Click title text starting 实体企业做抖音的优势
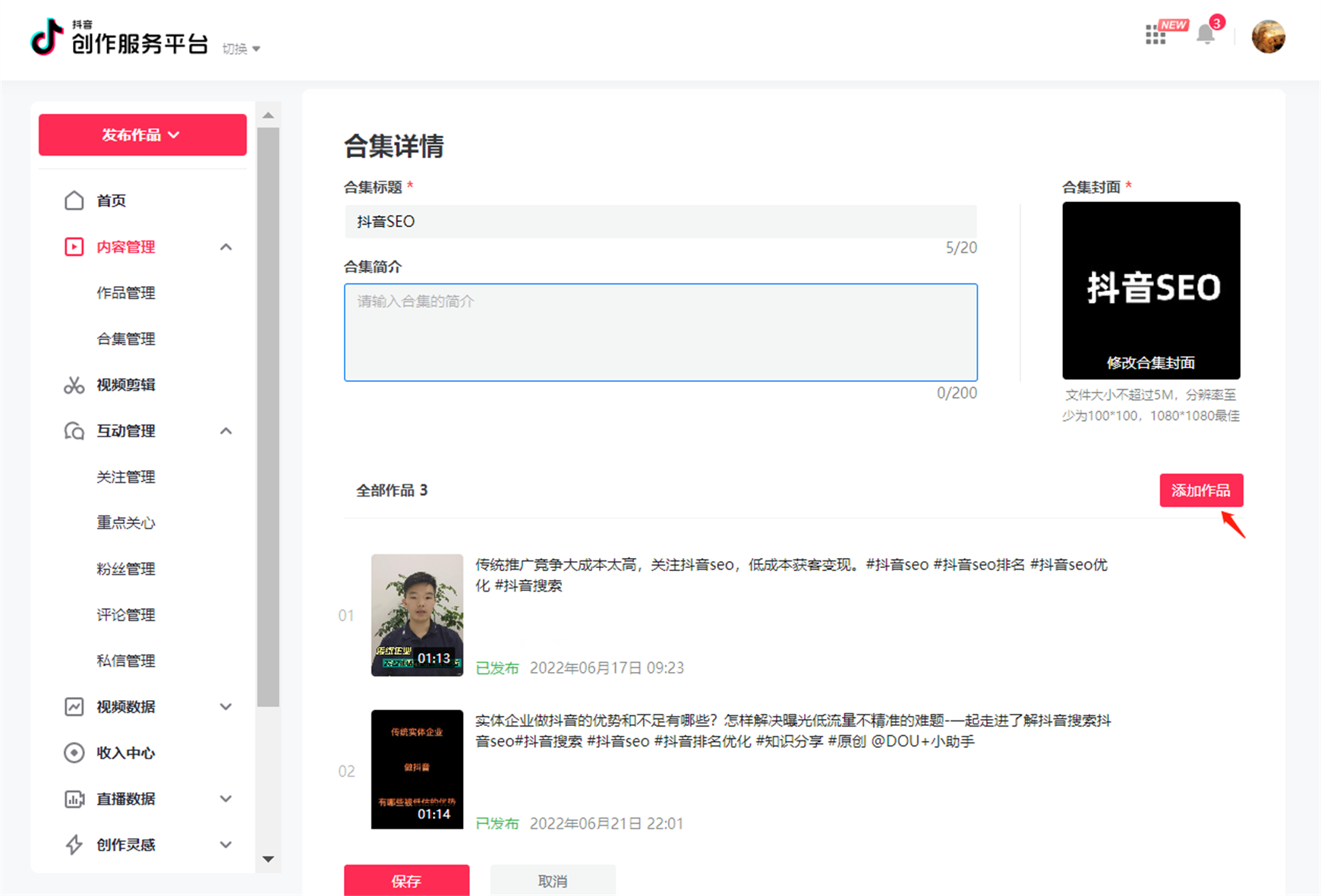This screenshot has width=1321, height=896. (x=793, y=730)
